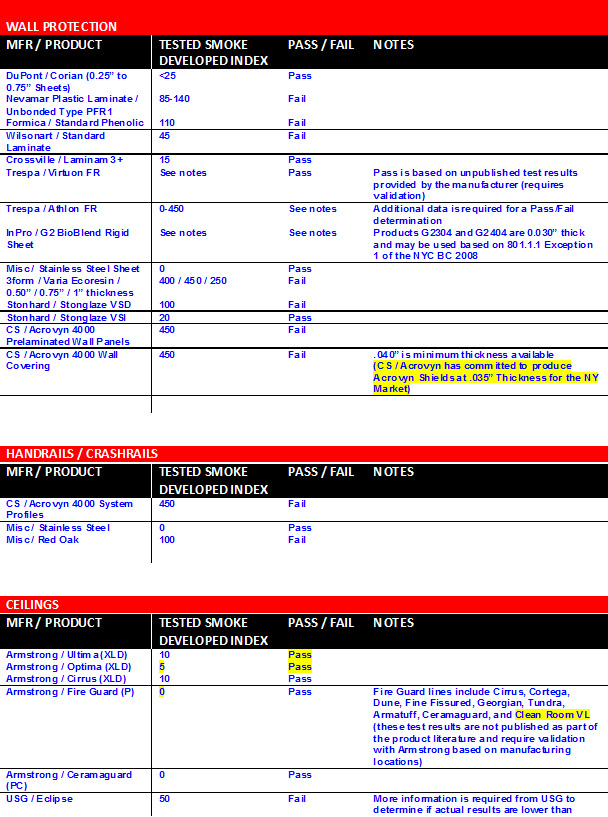Click 'Misc / Stainless Steel' handrail row

58,528
